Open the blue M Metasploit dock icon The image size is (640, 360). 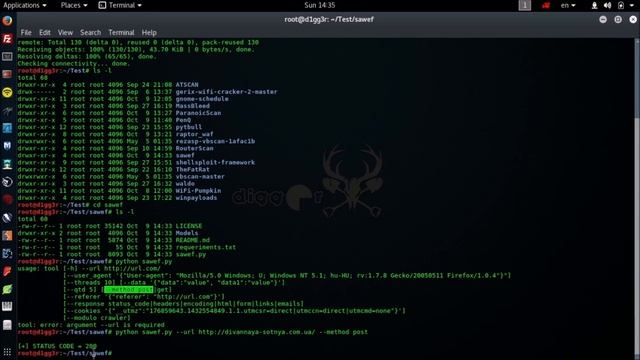(7, 146)
